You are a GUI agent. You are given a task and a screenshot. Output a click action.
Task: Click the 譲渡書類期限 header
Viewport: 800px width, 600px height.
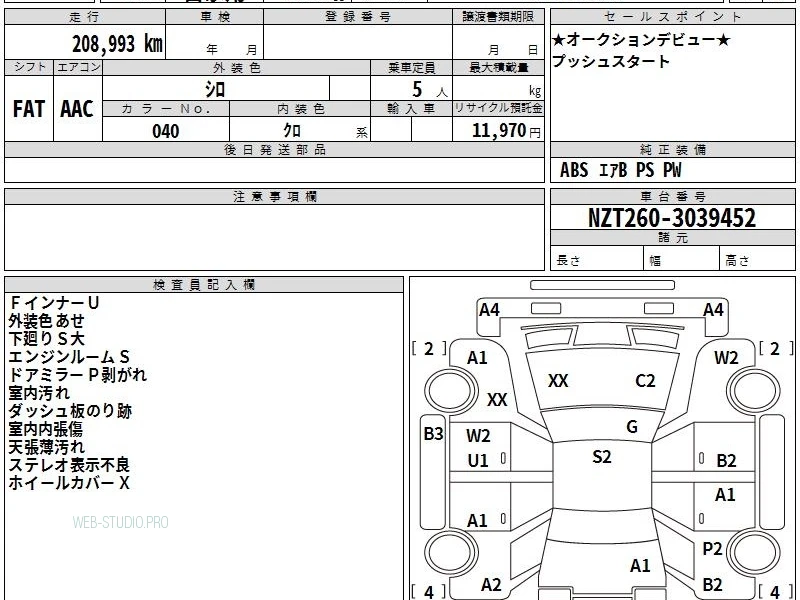[498, 17]
